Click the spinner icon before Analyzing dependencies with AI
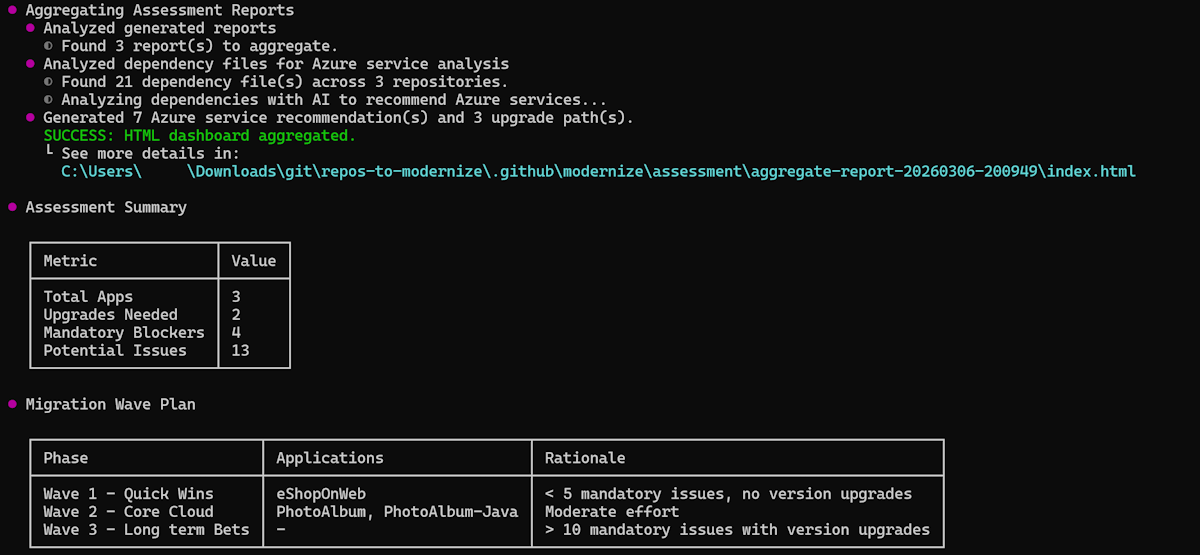 pyautogui.click(x=49, y=100)
